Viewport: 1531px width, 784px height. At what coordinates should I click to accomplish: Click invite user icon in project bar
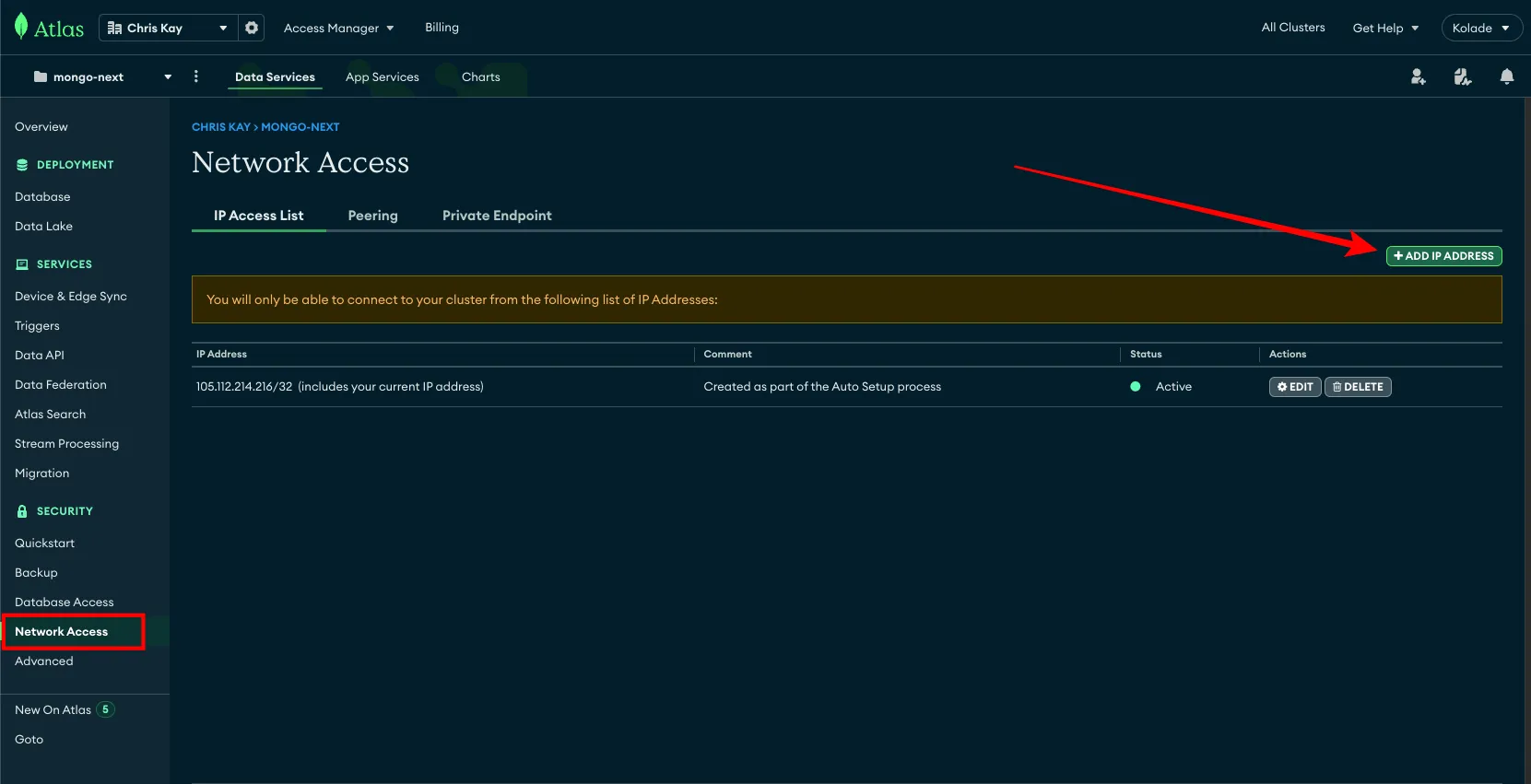(1418, 76)
